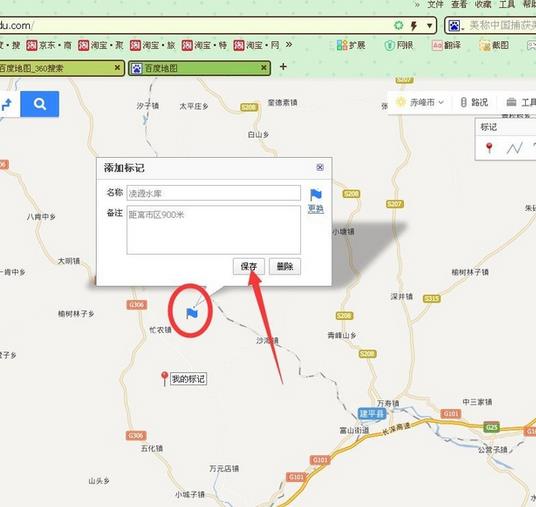Click the 网银 toolbar item

pyautogui.click(x=398, y=45)
